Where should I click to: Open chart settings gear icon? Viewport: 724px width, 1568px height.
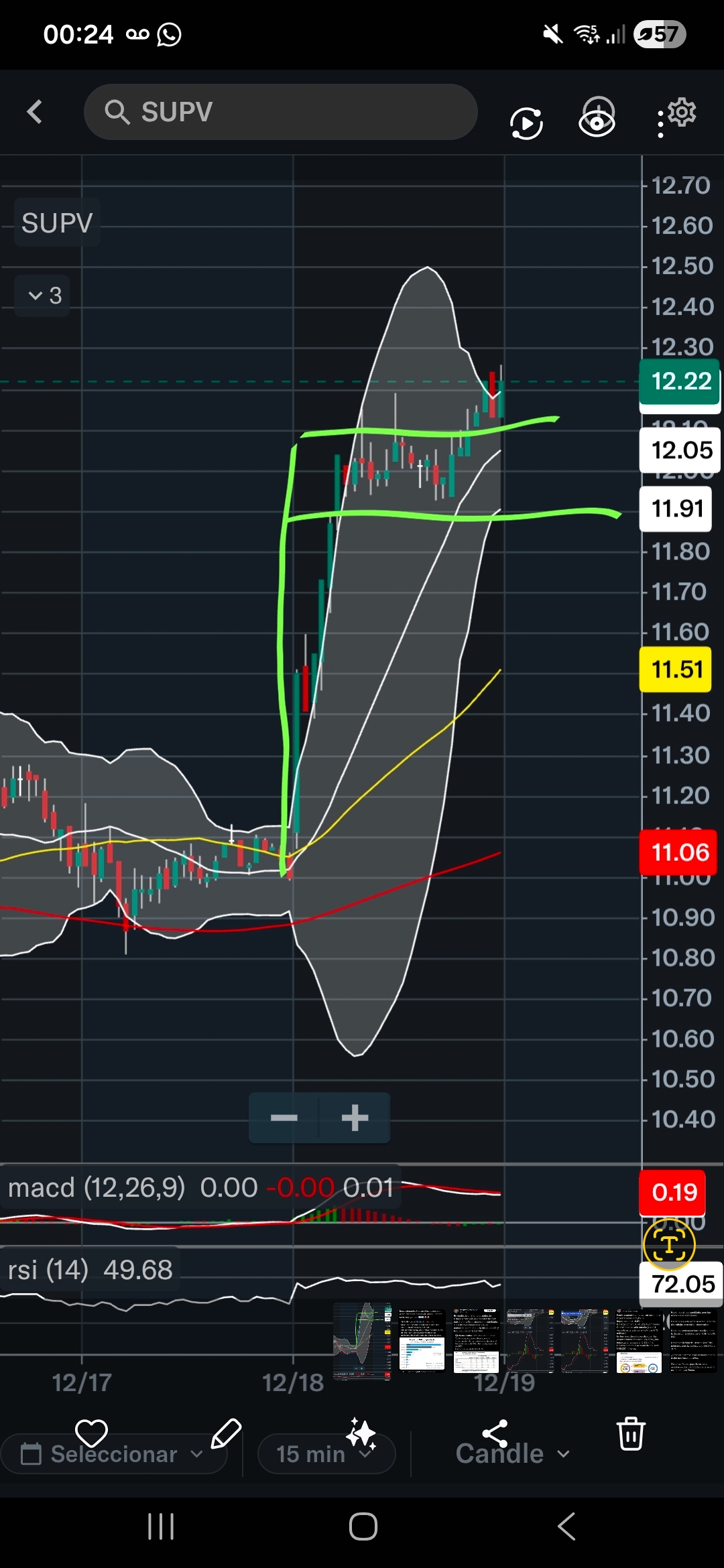(x=681, y=113)
